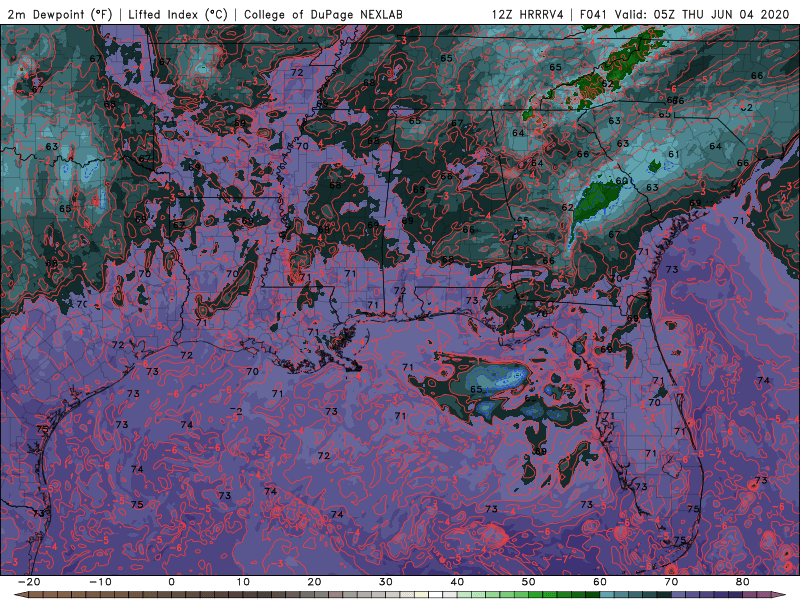
Task: Click the "70" label on the color scale
Action: coord(671,582)
